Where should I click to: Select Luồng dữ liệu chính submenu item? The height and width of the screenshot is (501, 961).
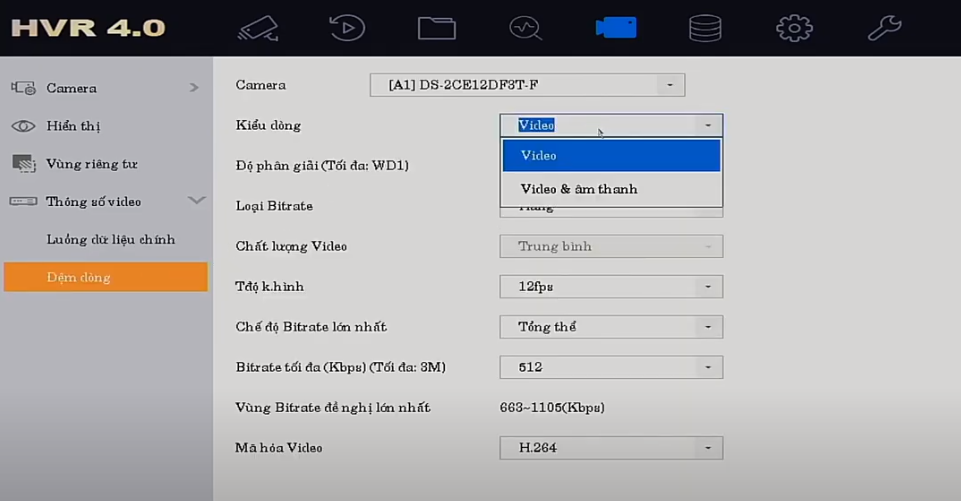tap(110, 240)
